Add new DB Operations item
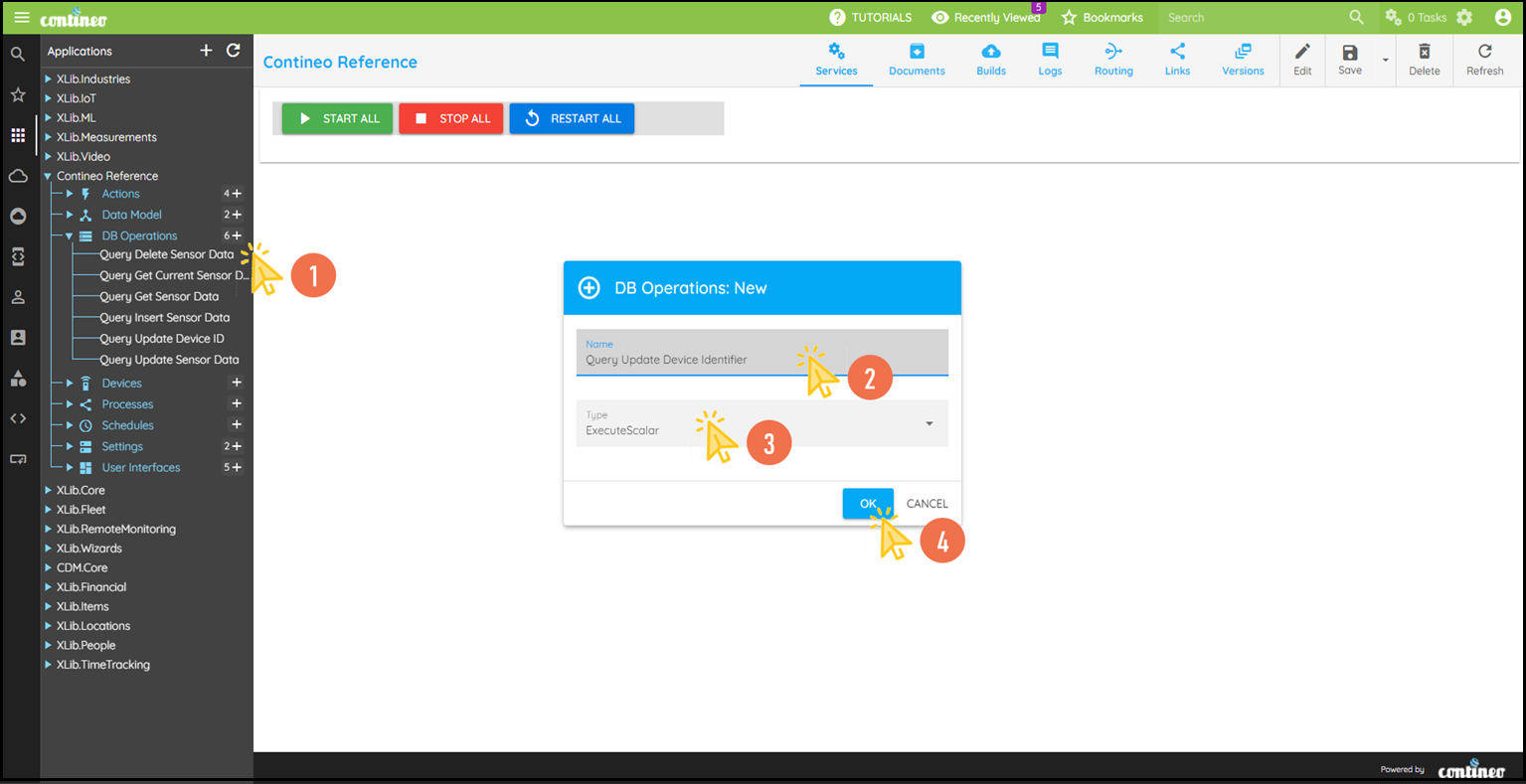The width and height of the screenshot is (1526, 784). point(237,235)
